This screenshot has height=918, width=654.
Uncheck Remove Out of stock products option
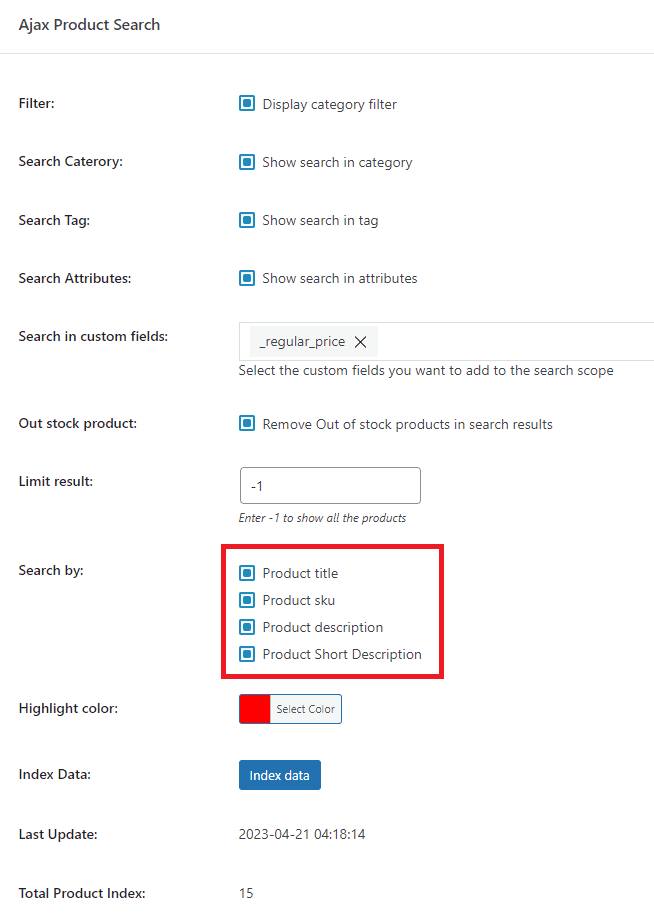tap(247, 423)
